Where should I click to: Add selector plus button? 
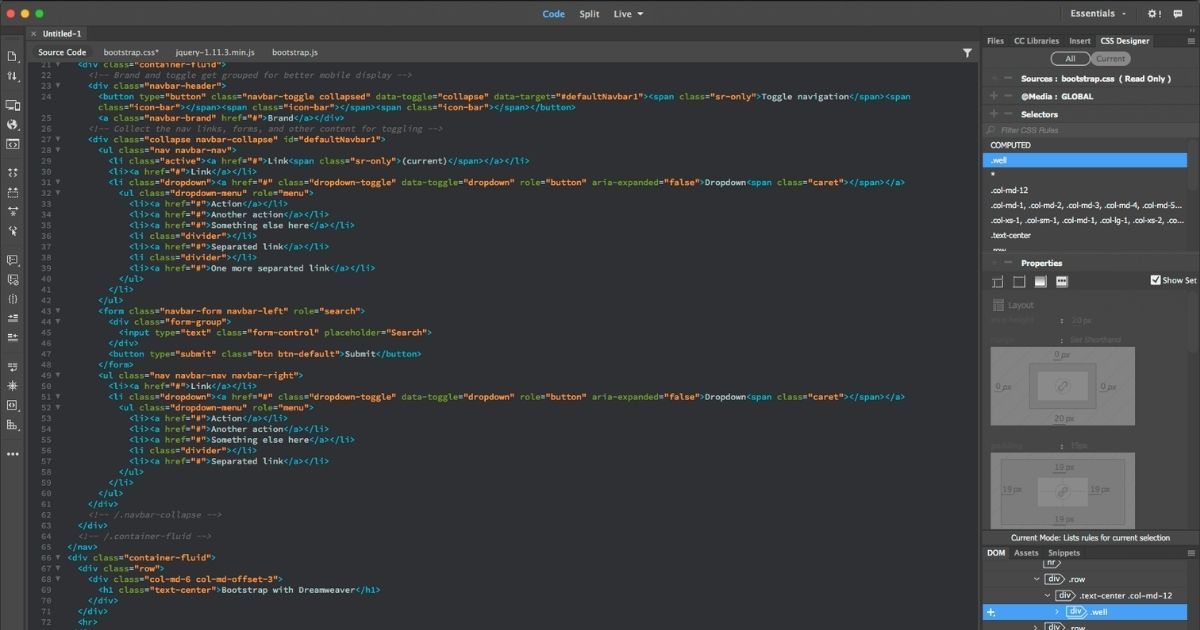pos(993,114)
